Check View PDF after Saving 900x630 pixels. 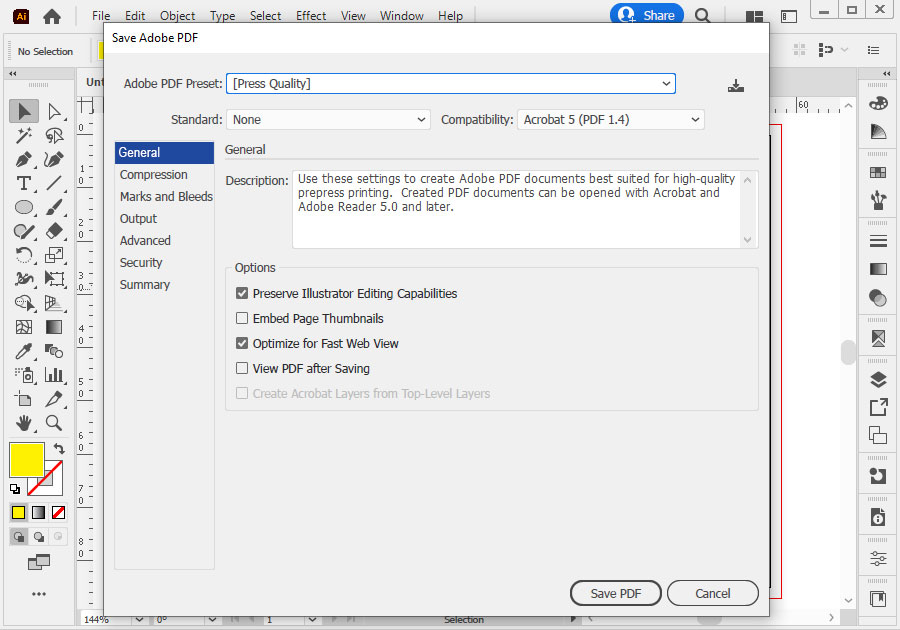click(242, 368)
